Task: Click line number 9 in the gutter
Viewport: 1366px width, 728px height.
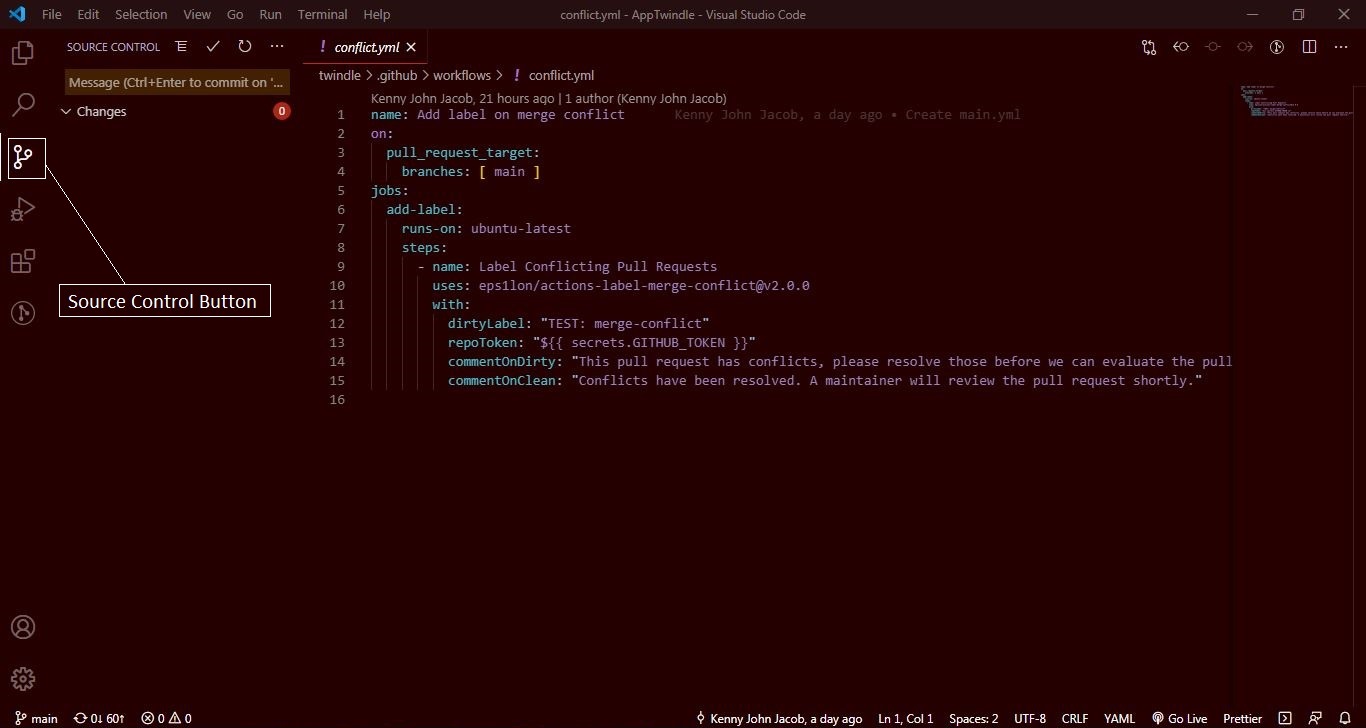Action: [x=340, y=266]
